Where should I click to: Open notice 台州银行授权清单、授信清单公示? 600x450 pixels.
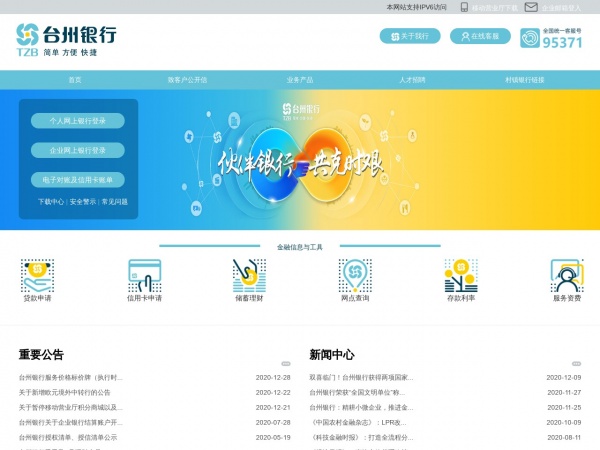coord(68,437)
